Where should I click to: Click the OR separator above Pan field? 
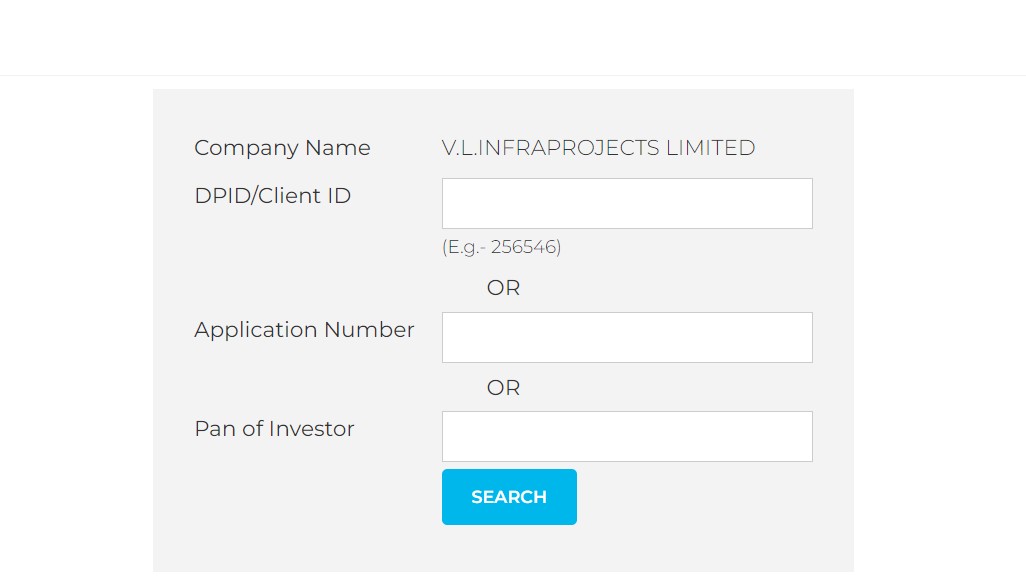pyautogui.click(x=503, y=388)
